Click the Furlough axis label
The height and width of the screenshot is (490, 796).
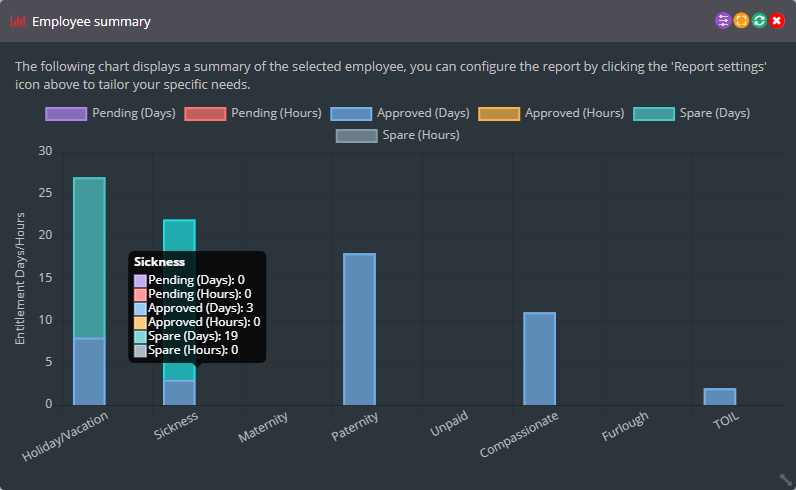(x=625, y=426)
